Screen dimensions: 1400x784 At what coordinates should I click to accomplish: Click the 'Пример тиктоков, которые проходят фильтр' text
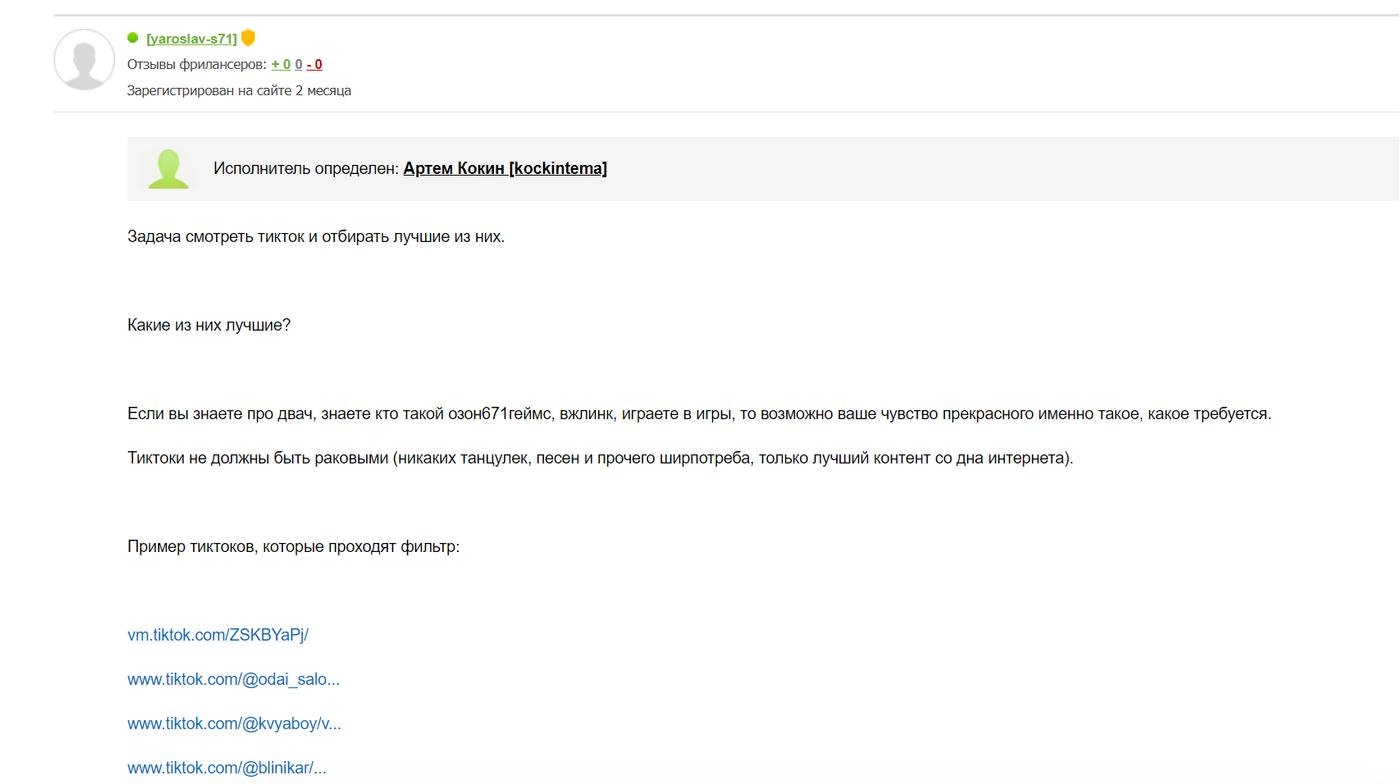[293, 546]
